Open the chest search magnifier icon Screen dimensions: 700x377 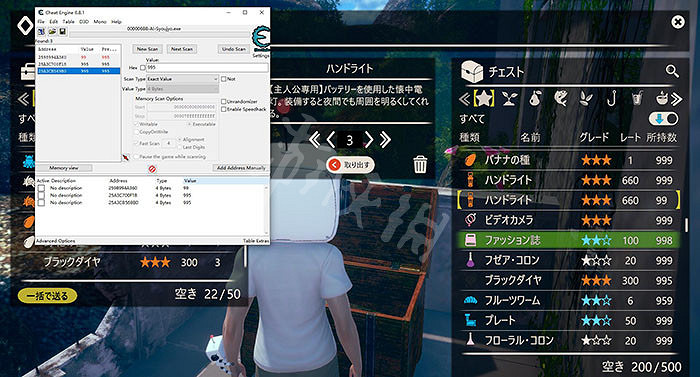(672, 71)
